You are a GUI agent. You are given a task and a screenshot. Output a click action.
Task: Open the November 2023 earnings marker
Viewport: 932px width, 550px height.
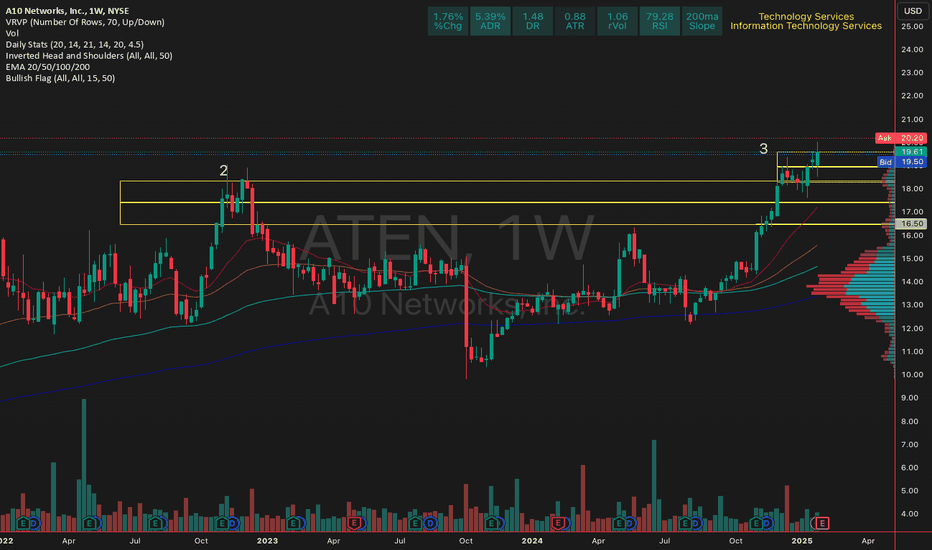(491, 523)
